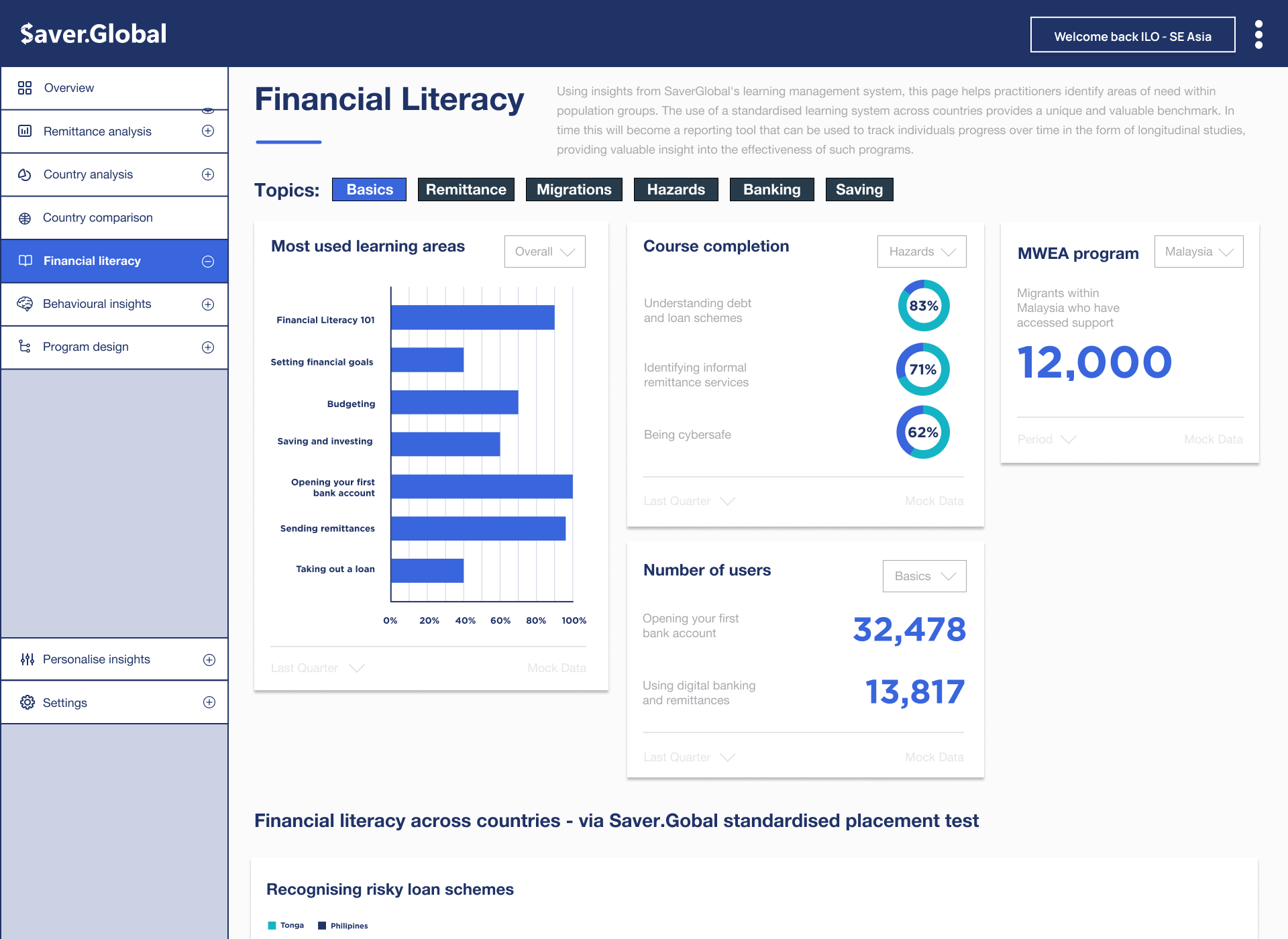Viewport: 1288px width, 939px height.
Task: Expand Behavioural insights with plus icon
Action: (x=208, y=305)
